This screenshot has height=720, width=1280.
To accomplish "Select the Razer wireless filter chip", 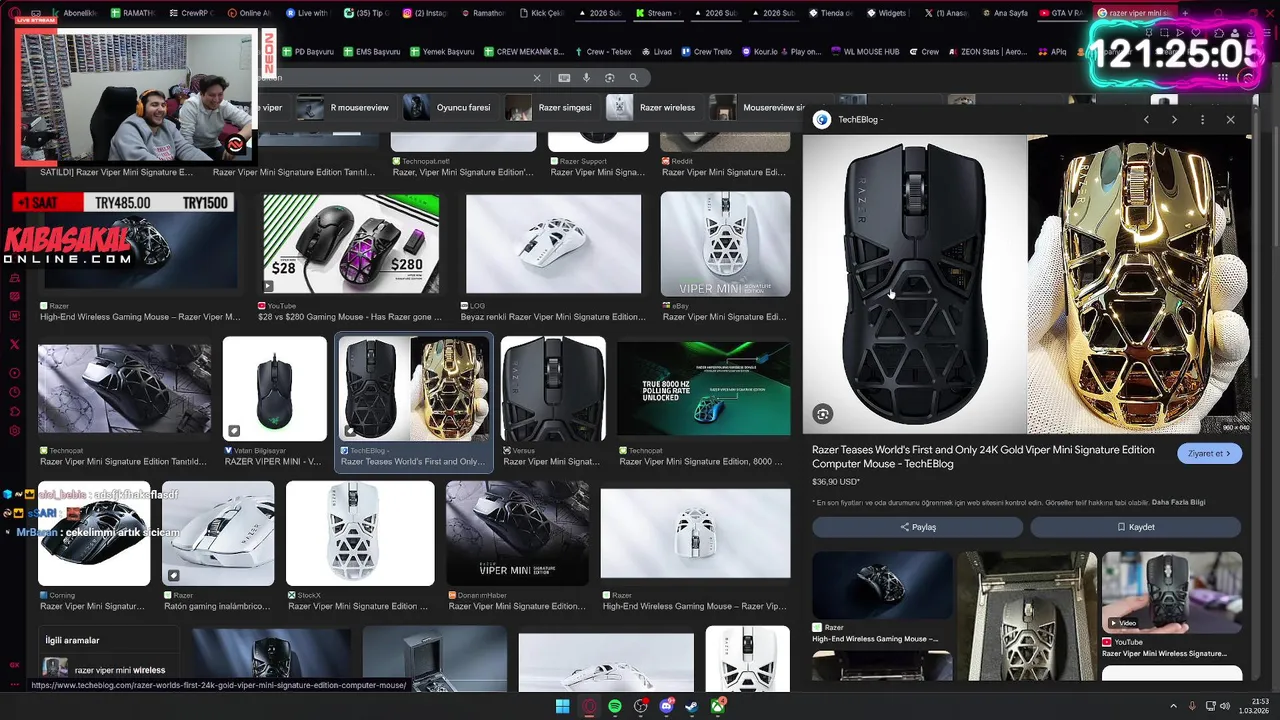I will tap(653, 107).
